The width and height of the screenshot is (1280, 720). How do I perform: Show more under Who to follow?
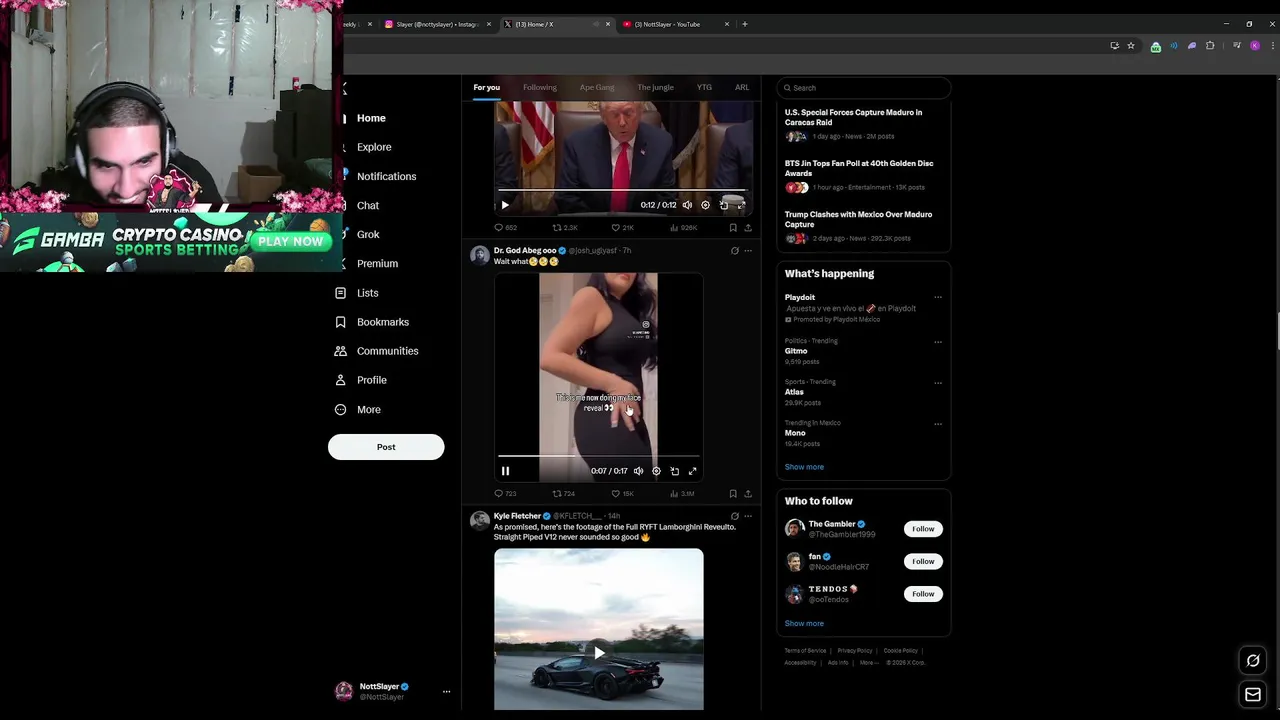tap(804, 624)
